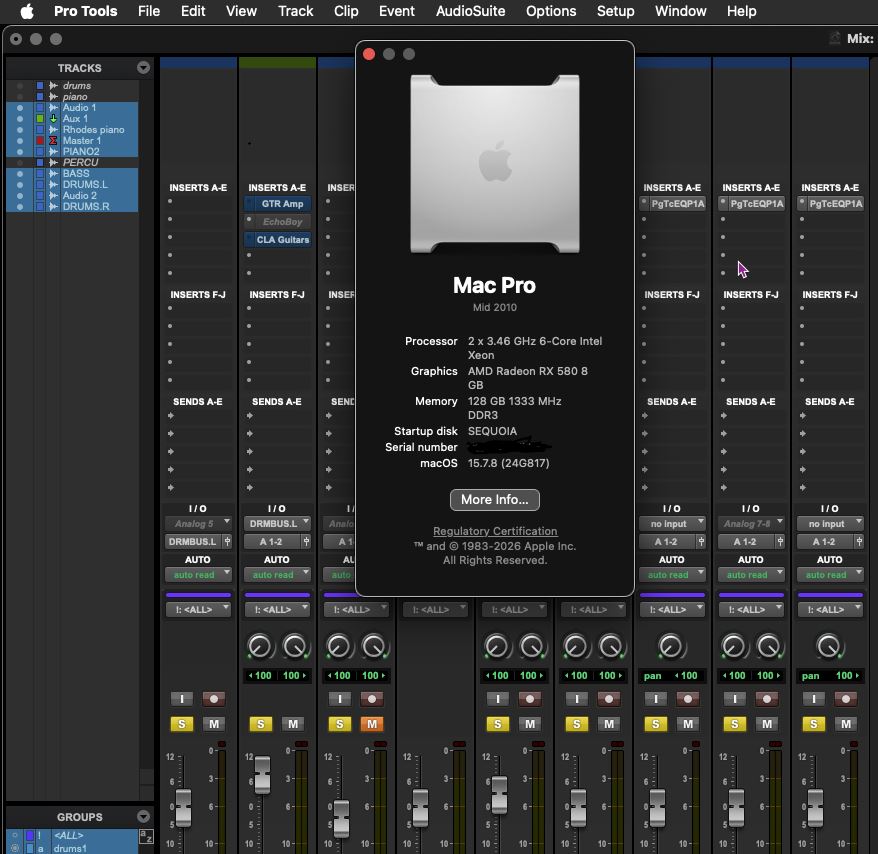Open auto read selector on Analog 5 strip
Viewport: 878px width, 854px height.
tap(198, 575)
